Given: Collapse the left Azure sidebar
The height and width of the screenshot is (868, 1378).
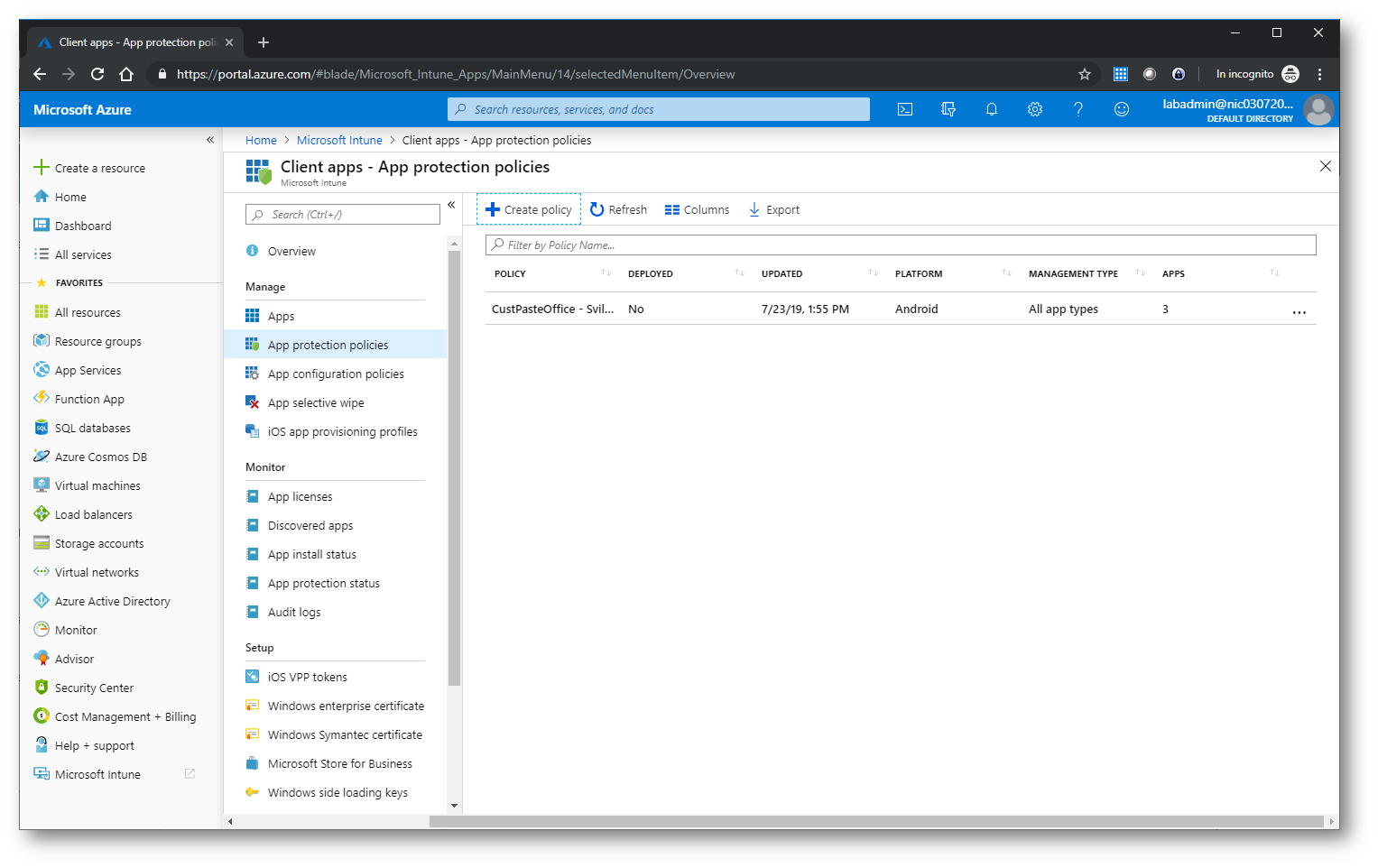Looking at the screenshot, I should point(210,140).
